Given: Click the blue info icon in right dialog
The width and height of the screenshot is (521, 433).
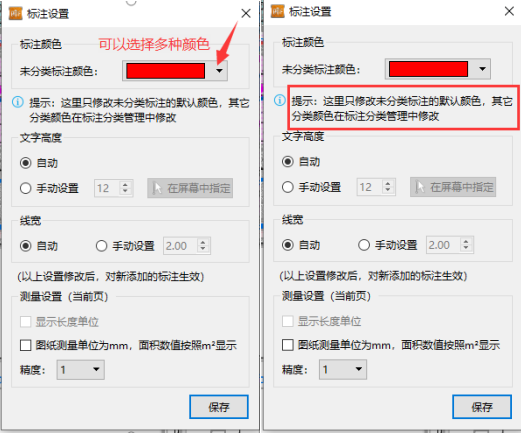Looking at the screenshot, I should point(280,100).
